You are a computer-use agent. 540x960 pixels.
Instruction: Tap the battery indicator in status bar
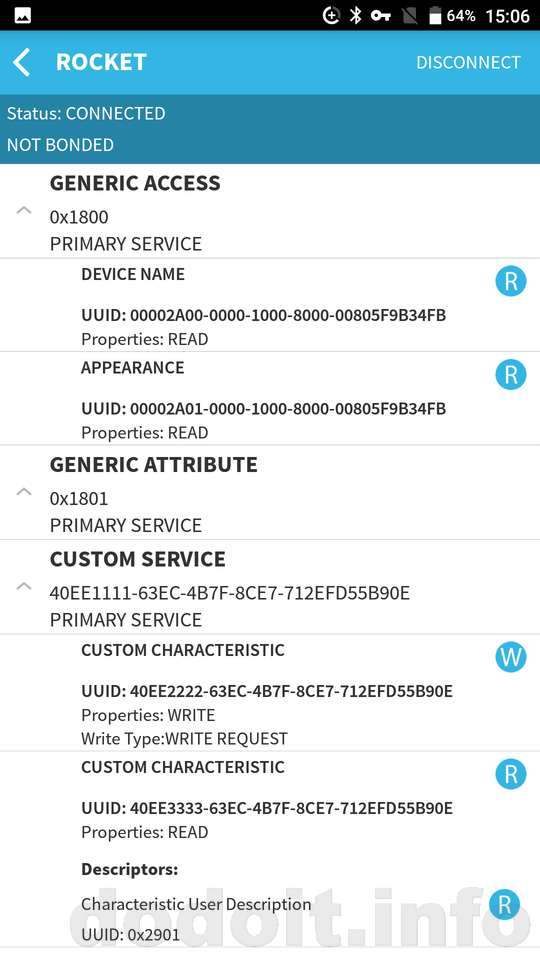[x=435, y=15]
